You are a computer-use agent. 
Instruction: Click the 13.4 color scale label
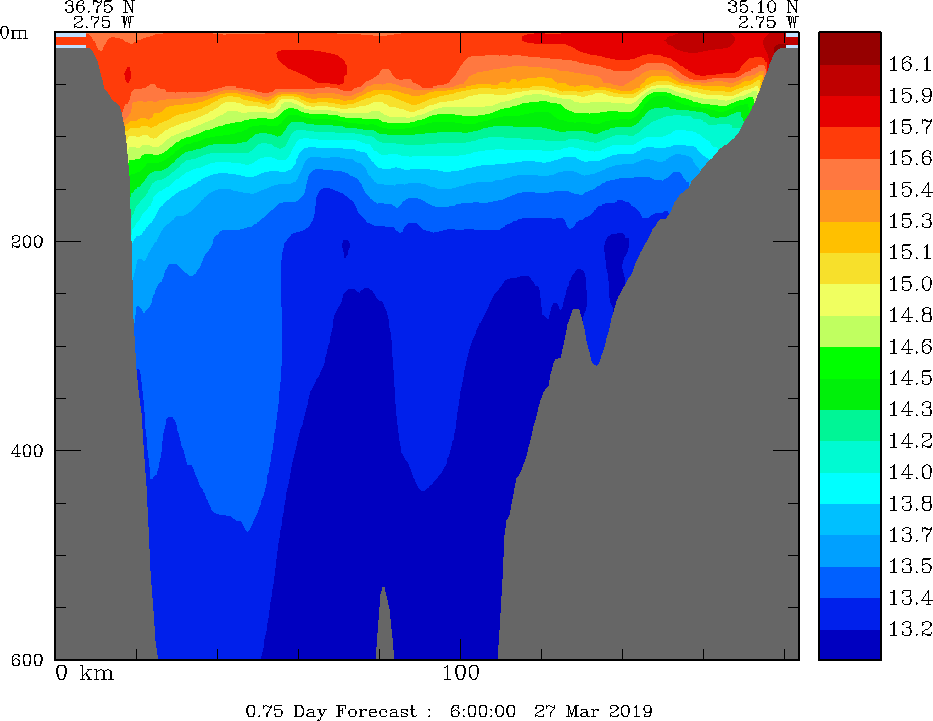[910, 597]
